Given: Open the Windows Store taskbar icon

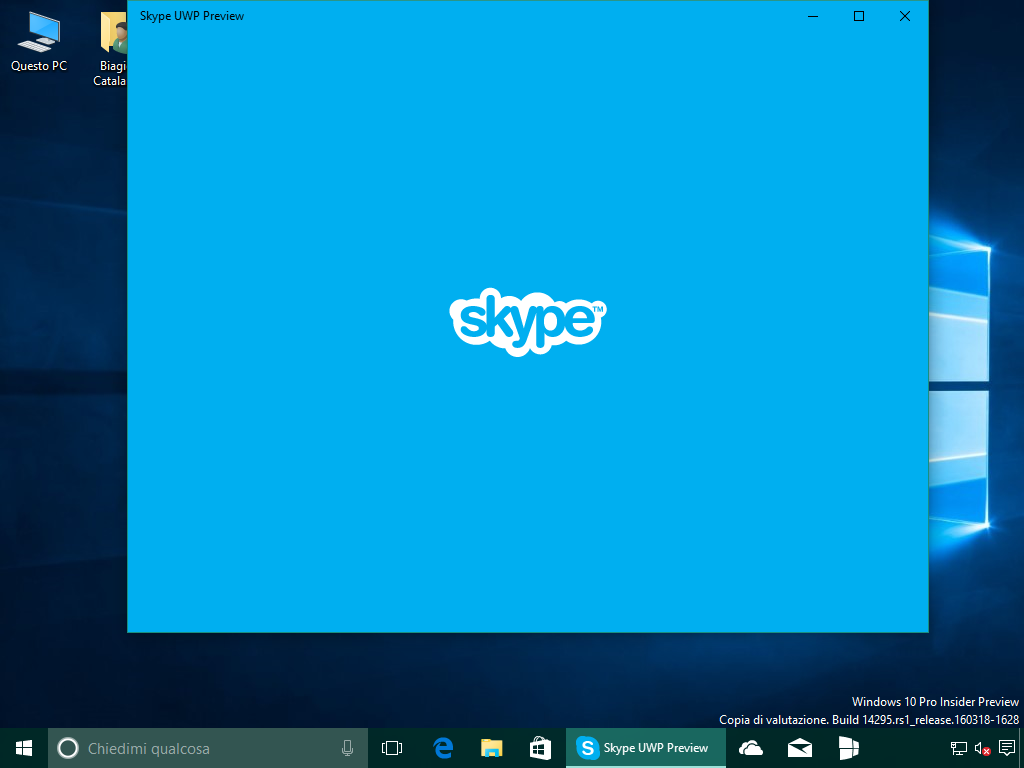Looking at the screenshot, I should 540,748.
